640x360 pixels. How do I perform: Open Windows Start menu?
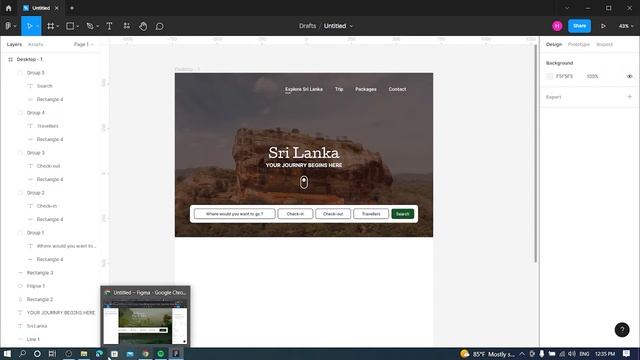click(x=7, y=353)
